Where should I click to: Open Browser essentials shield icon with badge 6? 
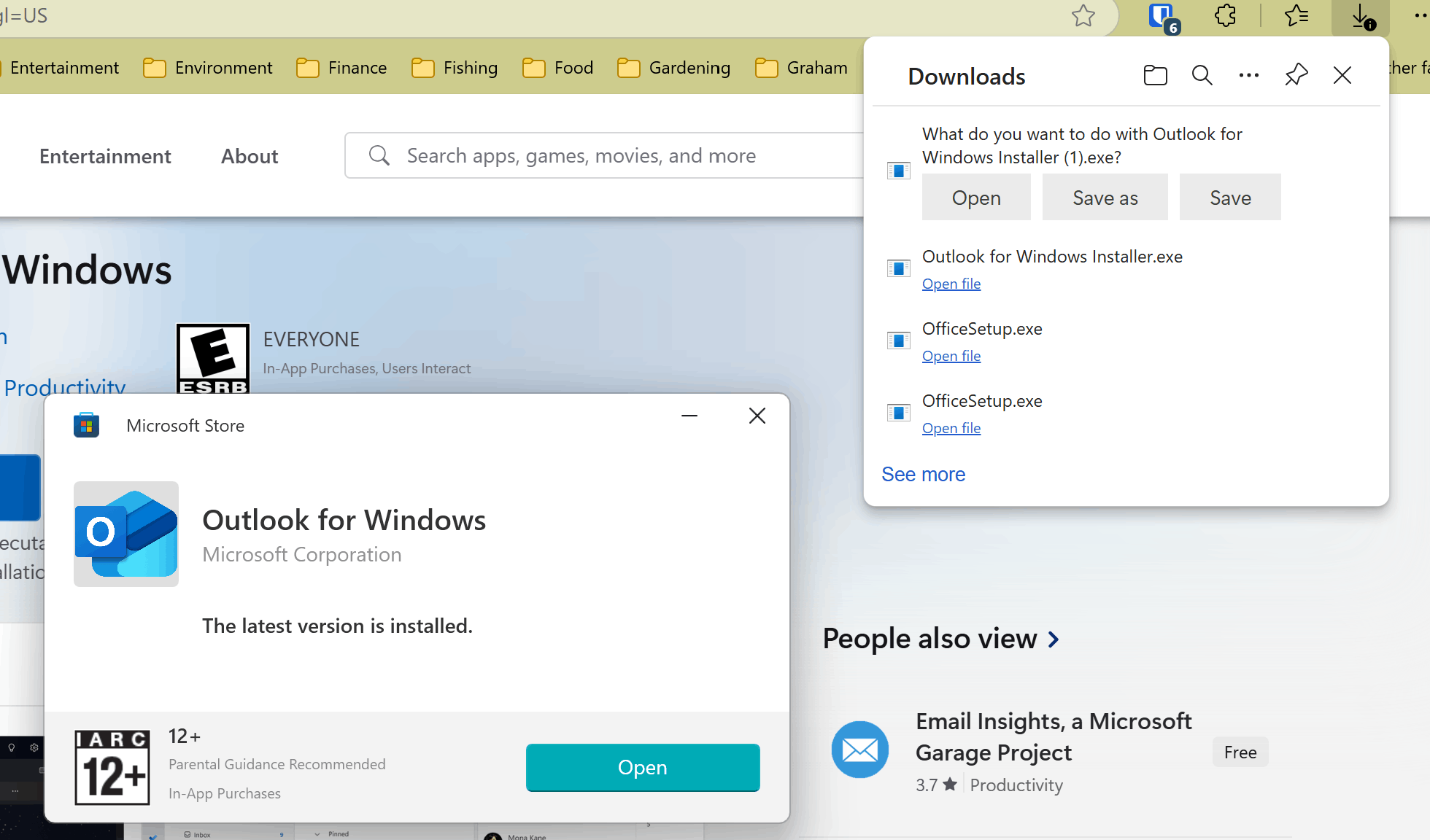[1159, 15]
